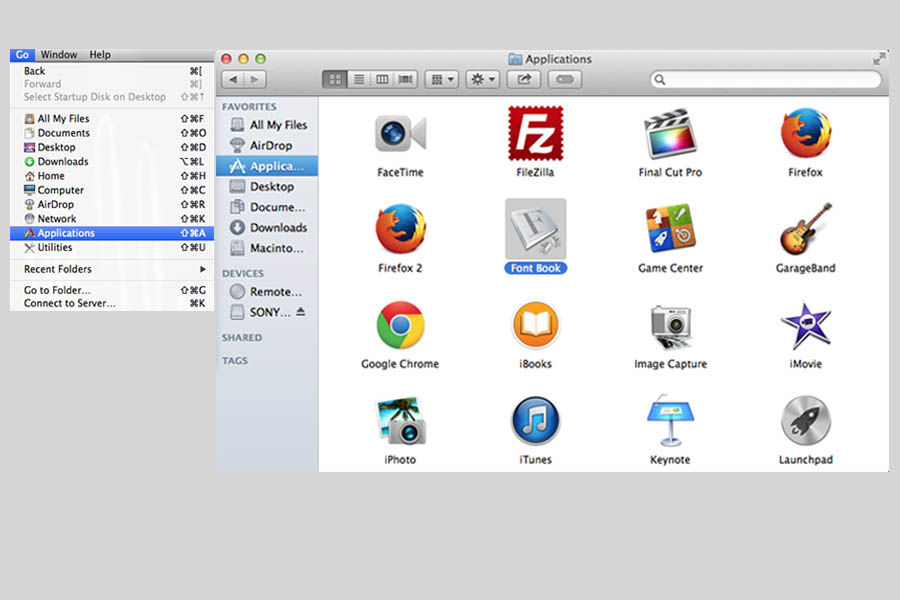Choose Connect to Server… menu item
Image resolution: width=900 pixels, height=600 pixels.
(112, 303)
